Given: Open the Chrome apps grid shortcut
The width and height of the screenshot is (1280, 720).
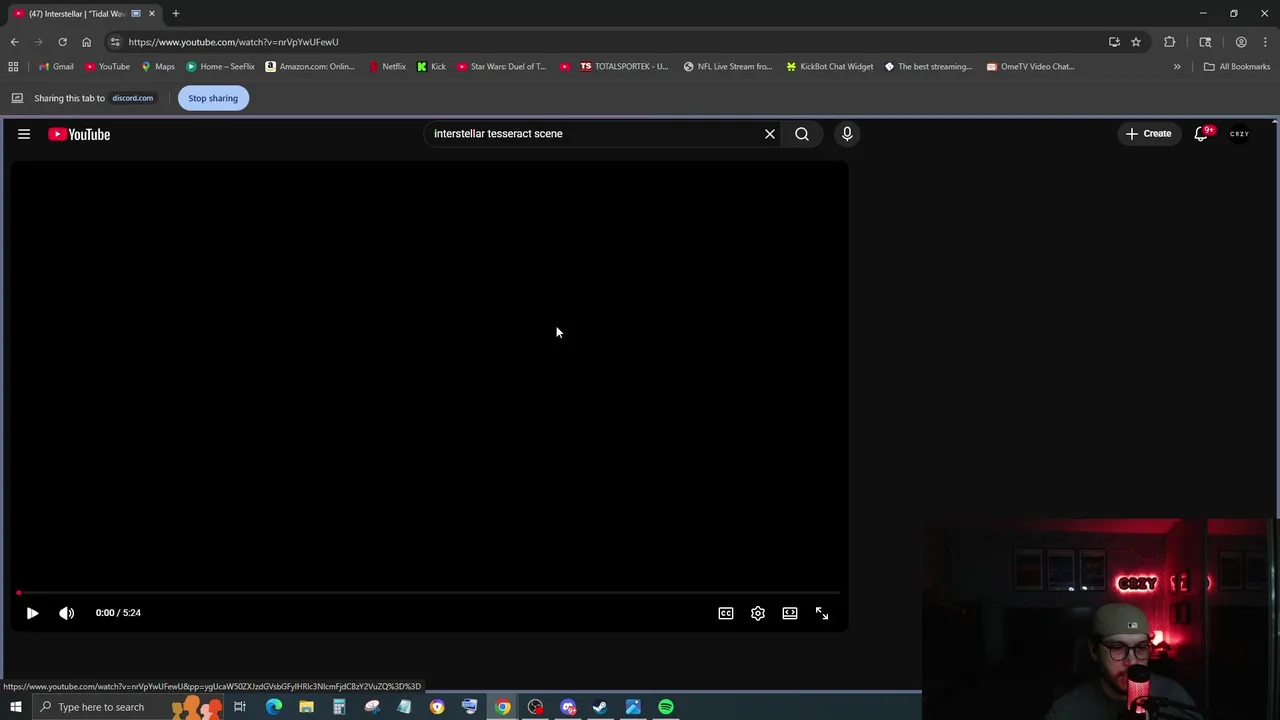Looking at the screenshot, I should click(x=13, y=67).
